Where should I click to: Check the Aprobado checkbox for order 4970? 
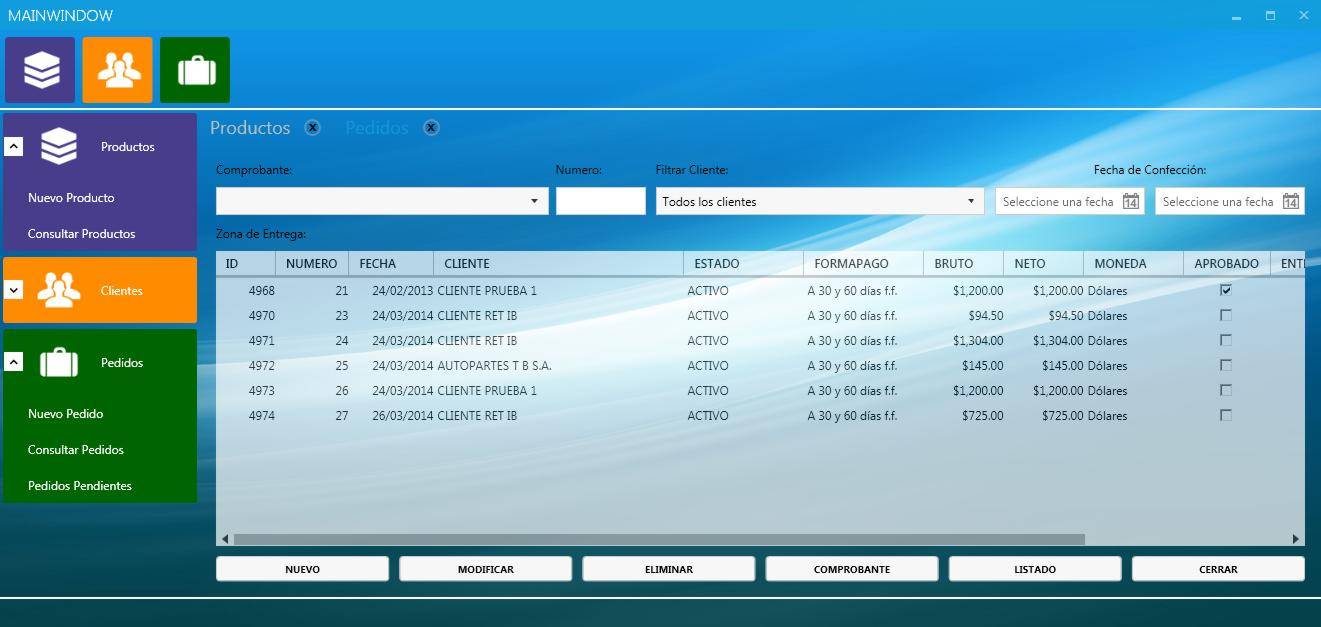[x=1226, y=315]
